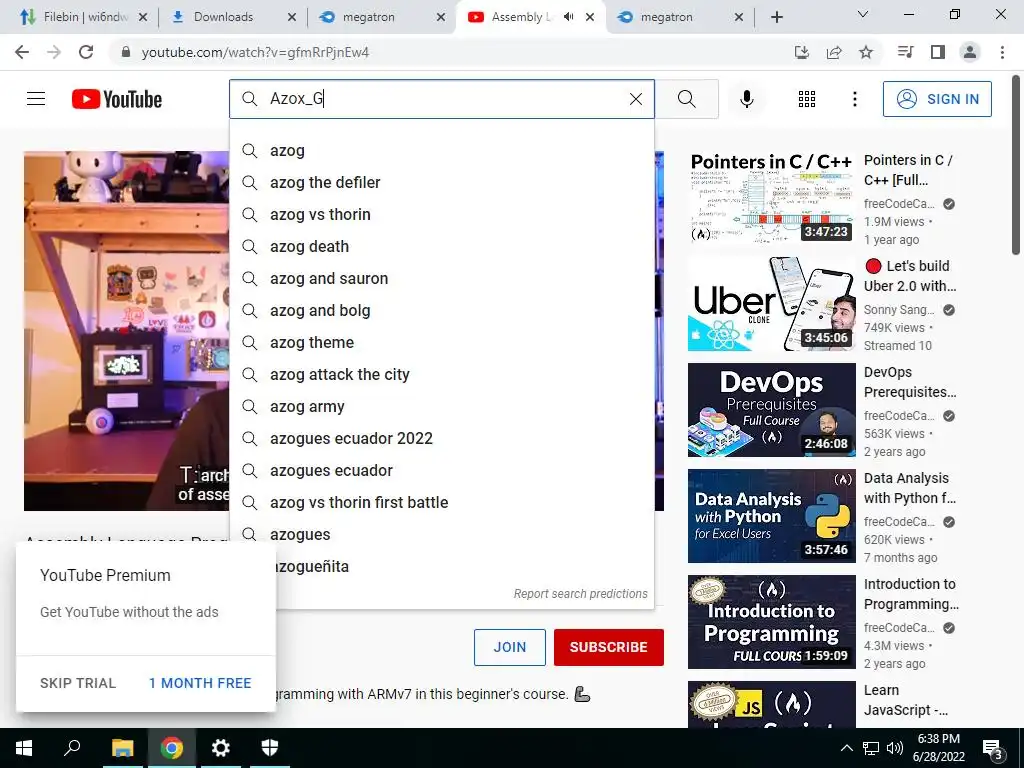The width and height of the screenshot is (1024, 768).
Task: Click "Report search predictions" link
Action: 580,594
